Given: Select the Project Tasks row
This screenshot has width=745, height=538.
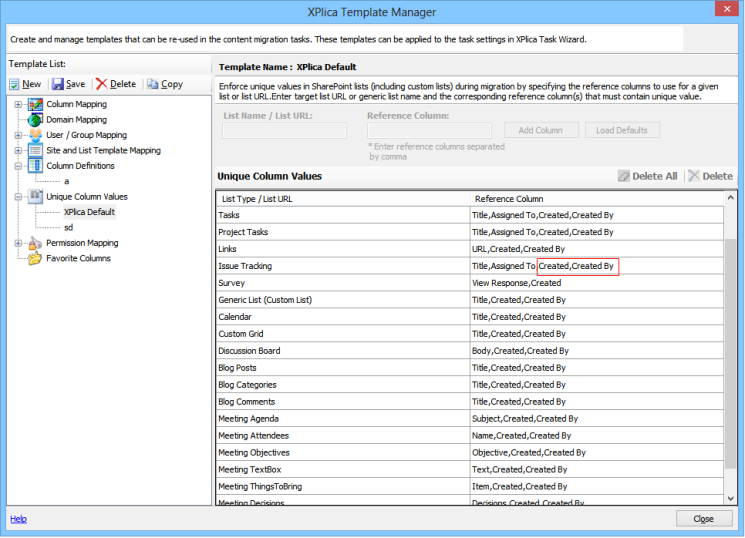Looking at the screenshot, I should (470, 232).
